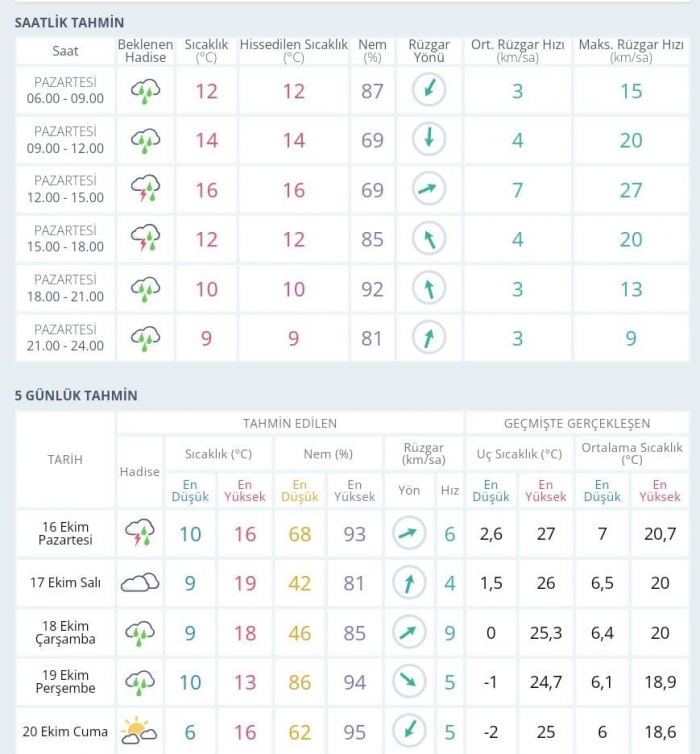Click the partly sunny icon for 20 Ekim Cuma
Screen dimensions: 700x754
coord(140,731)
